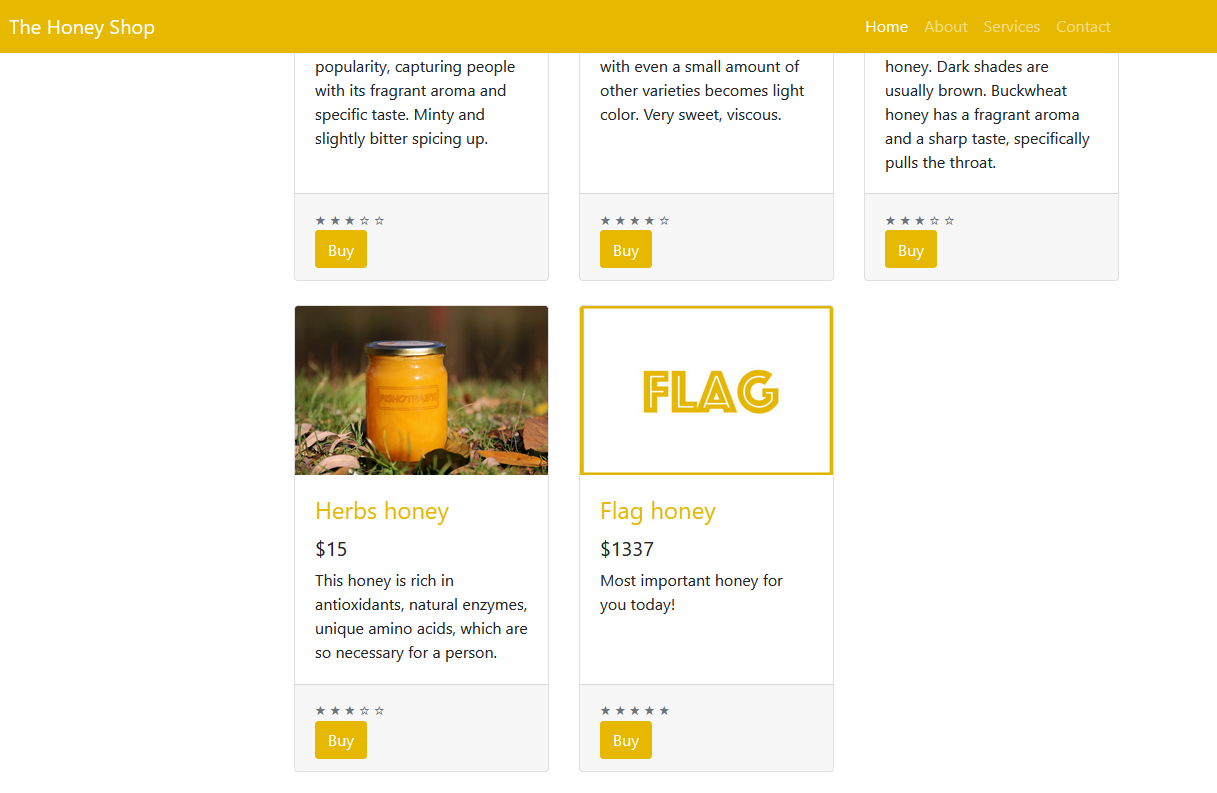Click the Flag honey title
The height and width of the screenshot is (793, 1217).
tap(658, 511)
